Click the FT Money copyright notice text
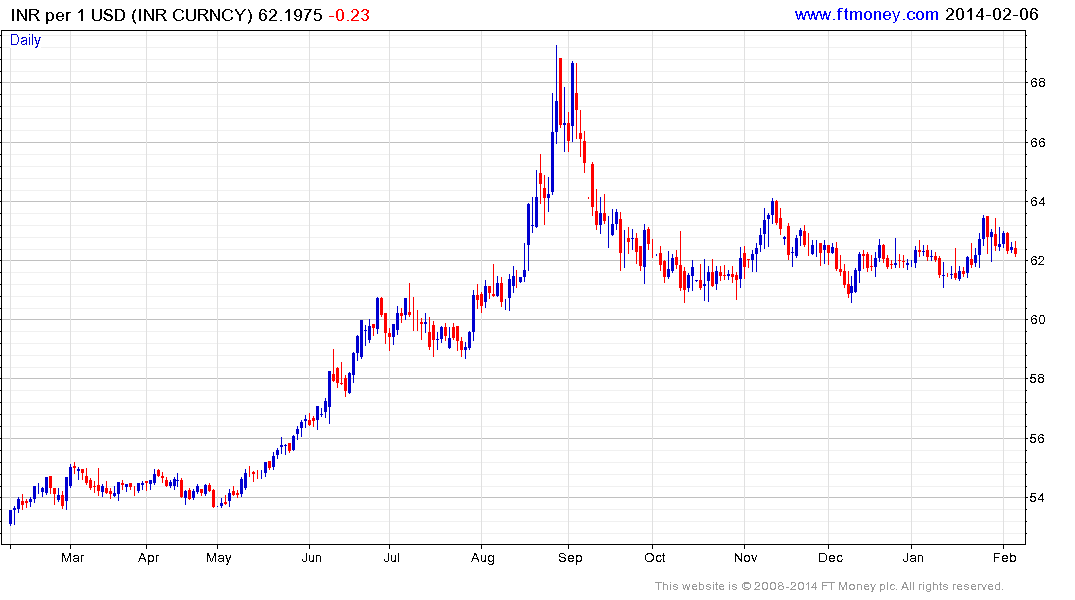Viewport: 1075px width, 600px height. tap(829, 586)
